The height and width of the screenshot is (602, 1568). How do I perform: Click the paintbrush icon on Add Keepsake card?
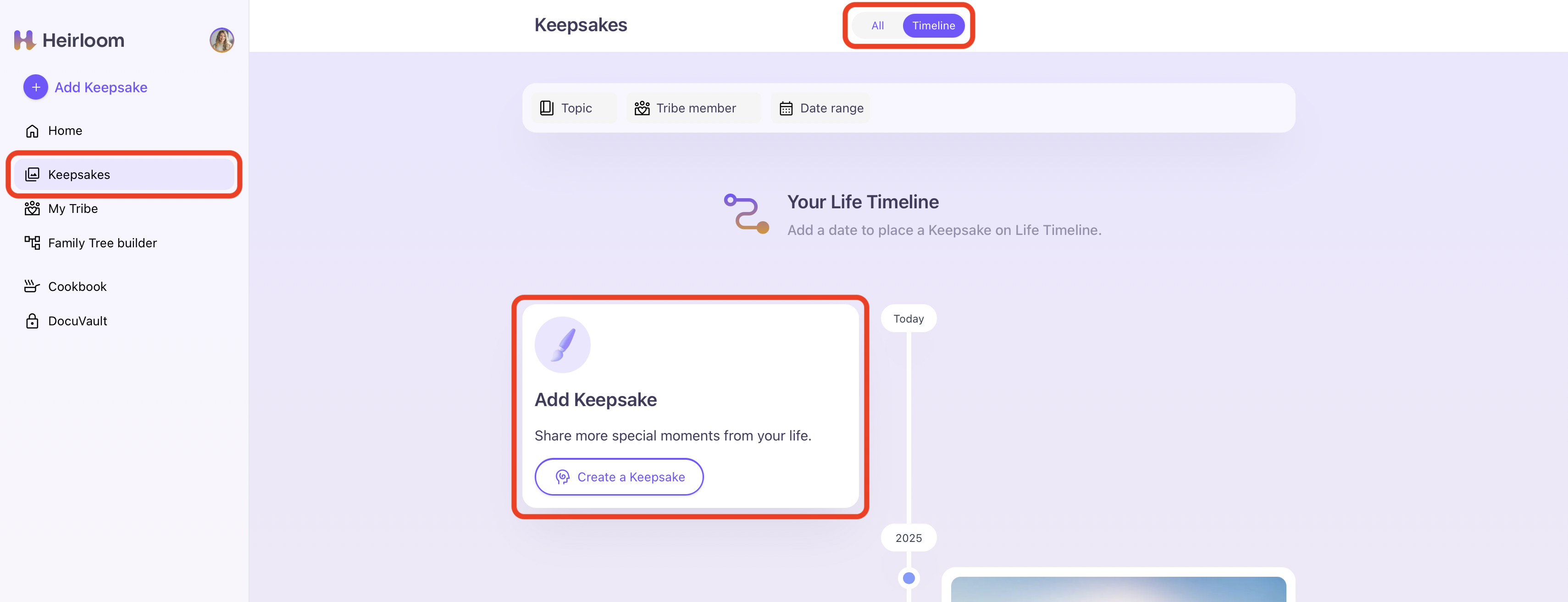pos(562,345)
